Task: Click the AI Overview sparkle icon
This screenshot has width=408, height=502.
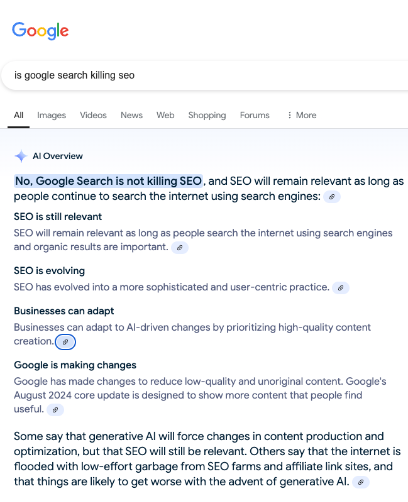Action: [21, 156]
